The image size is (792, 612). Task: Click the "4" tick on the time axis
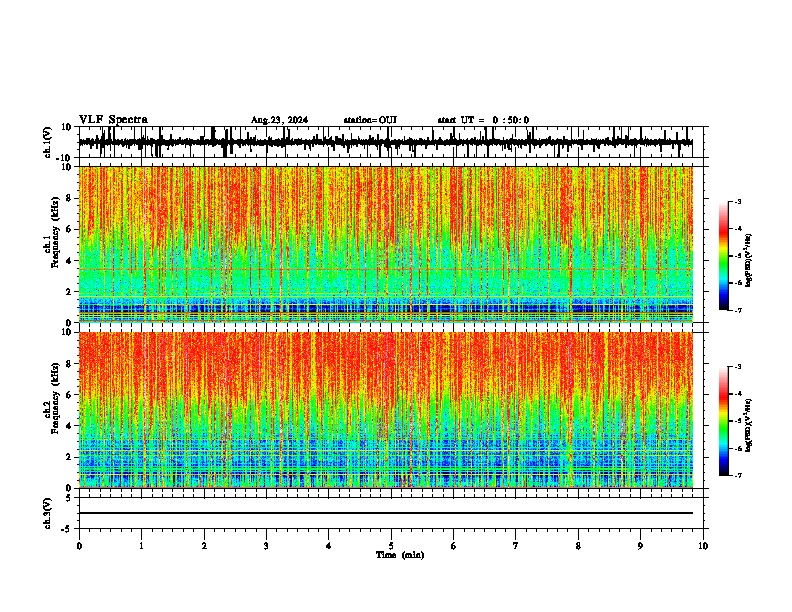point(329,546)
